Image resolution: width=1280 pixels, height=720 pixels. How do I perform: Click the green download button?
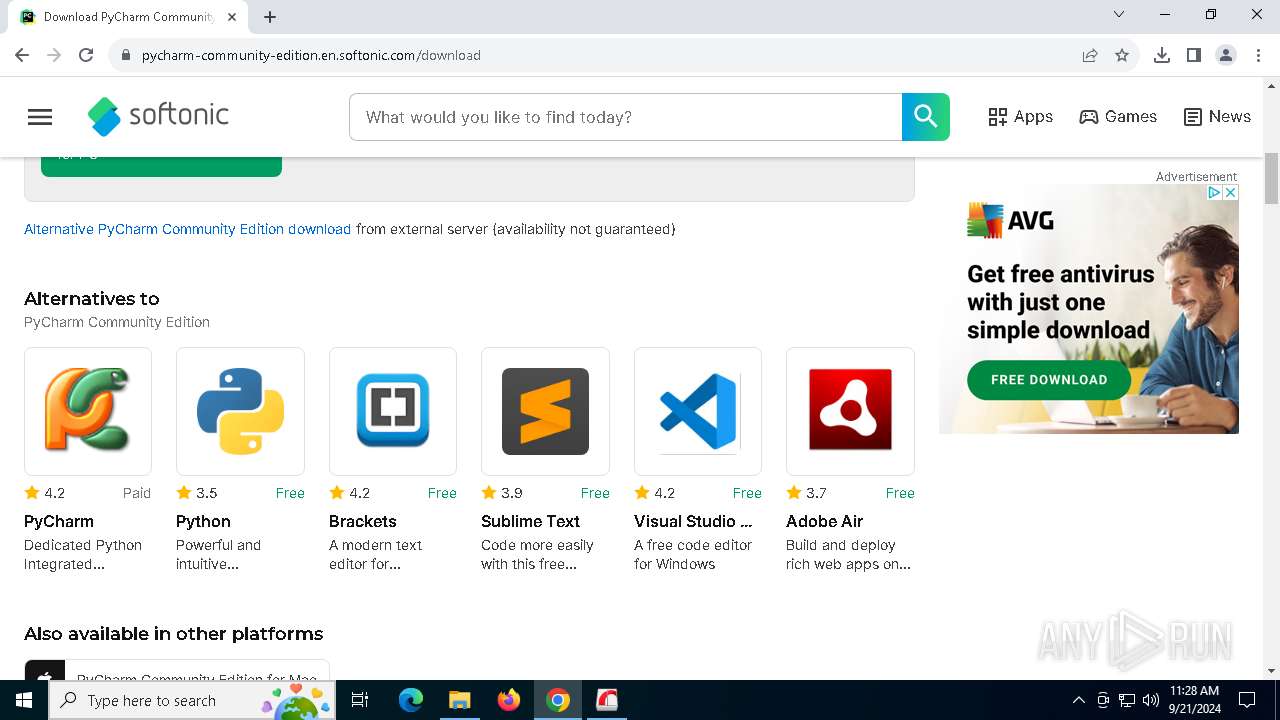click(161, 166)
